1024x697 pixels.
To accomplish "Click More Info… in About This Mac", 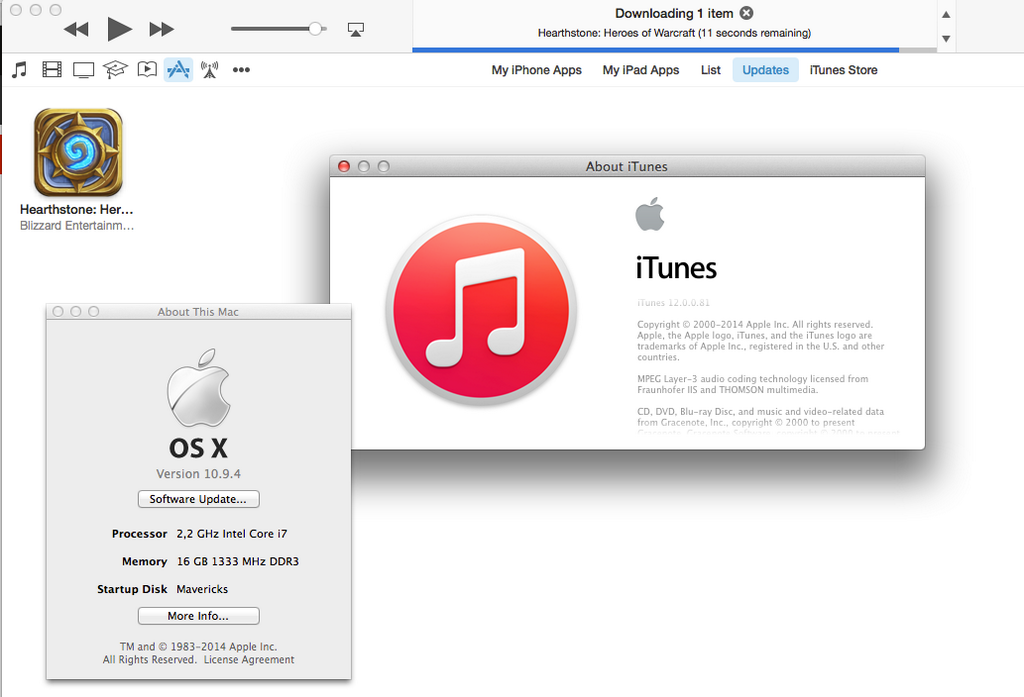I will click(x=199, y=616).
